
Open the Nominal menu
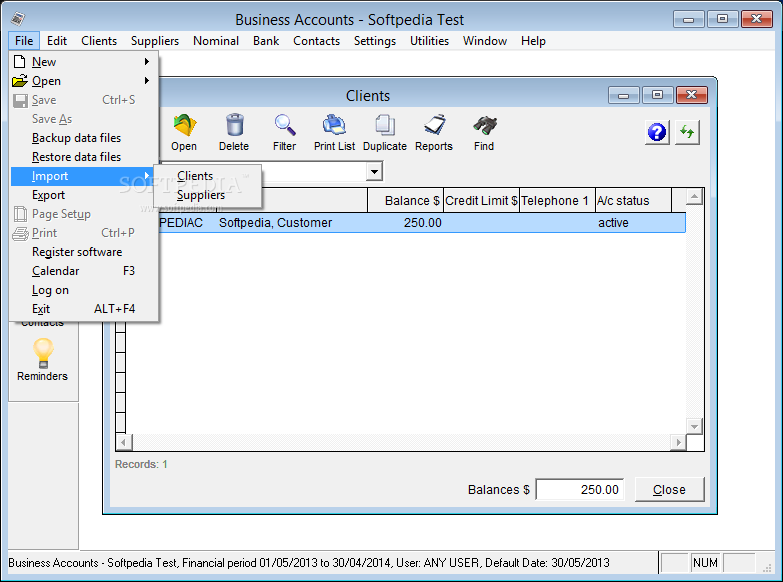[216, 41]
